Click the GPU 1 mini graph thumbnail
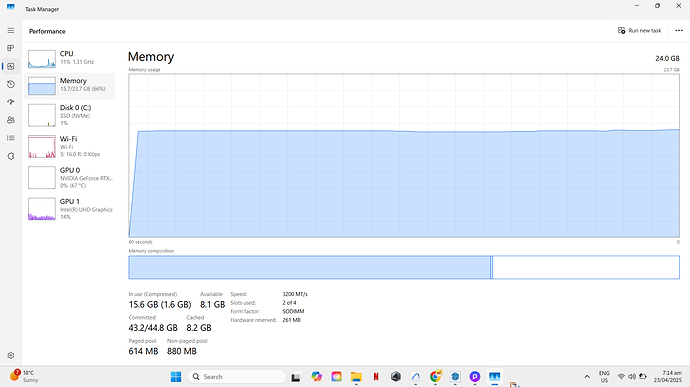 point(42,209)
